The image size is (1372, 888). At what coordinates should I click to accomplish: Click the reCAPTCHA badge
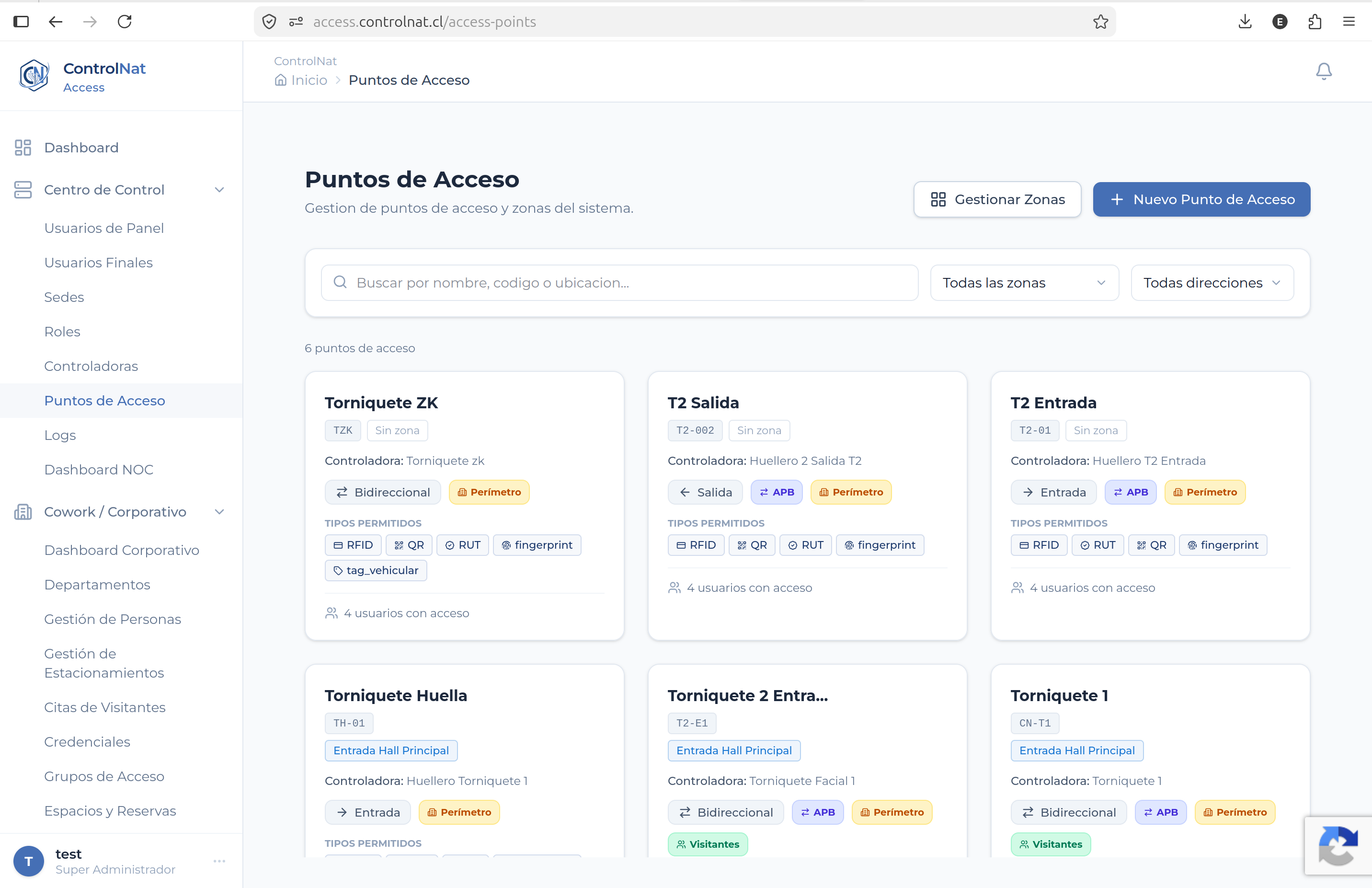pyautogui.click(x=1338, y=846)
